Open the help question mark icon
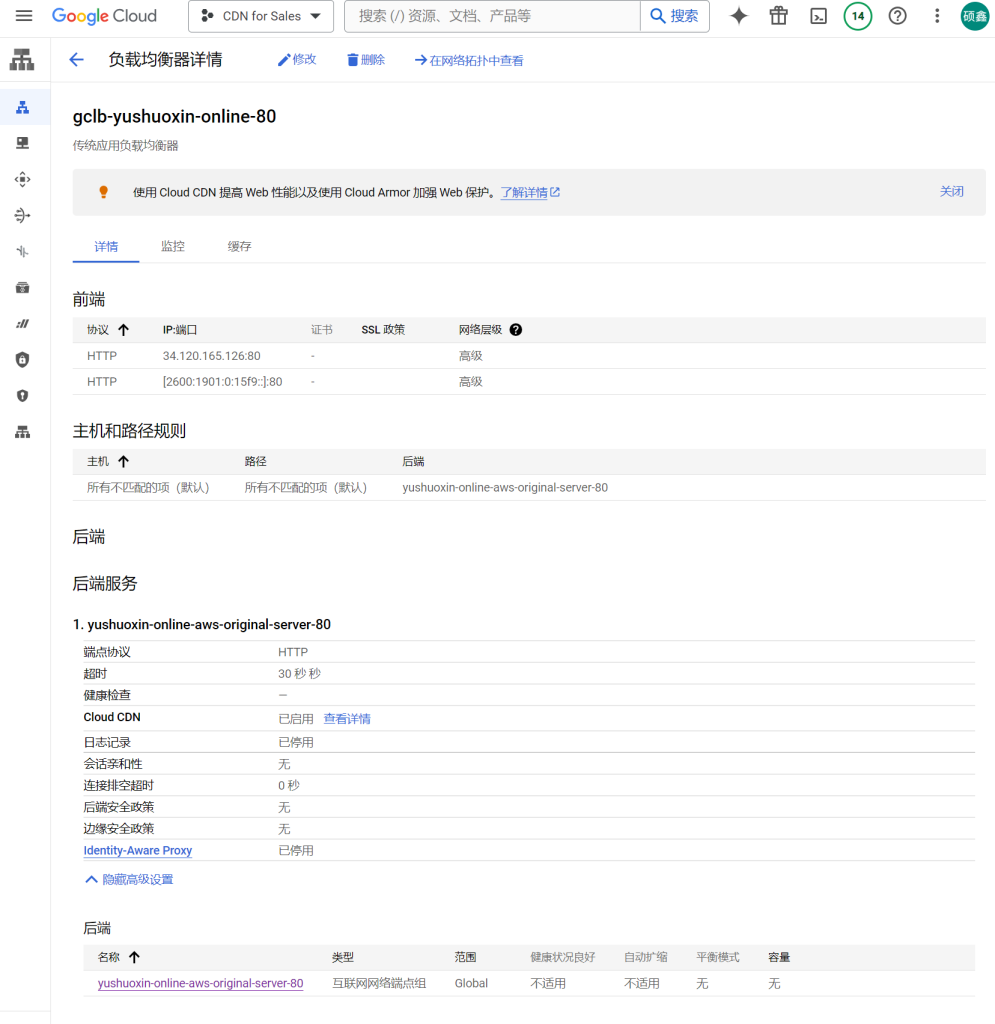The width and height of the screenshot is (995, 1024). point(897,16)
